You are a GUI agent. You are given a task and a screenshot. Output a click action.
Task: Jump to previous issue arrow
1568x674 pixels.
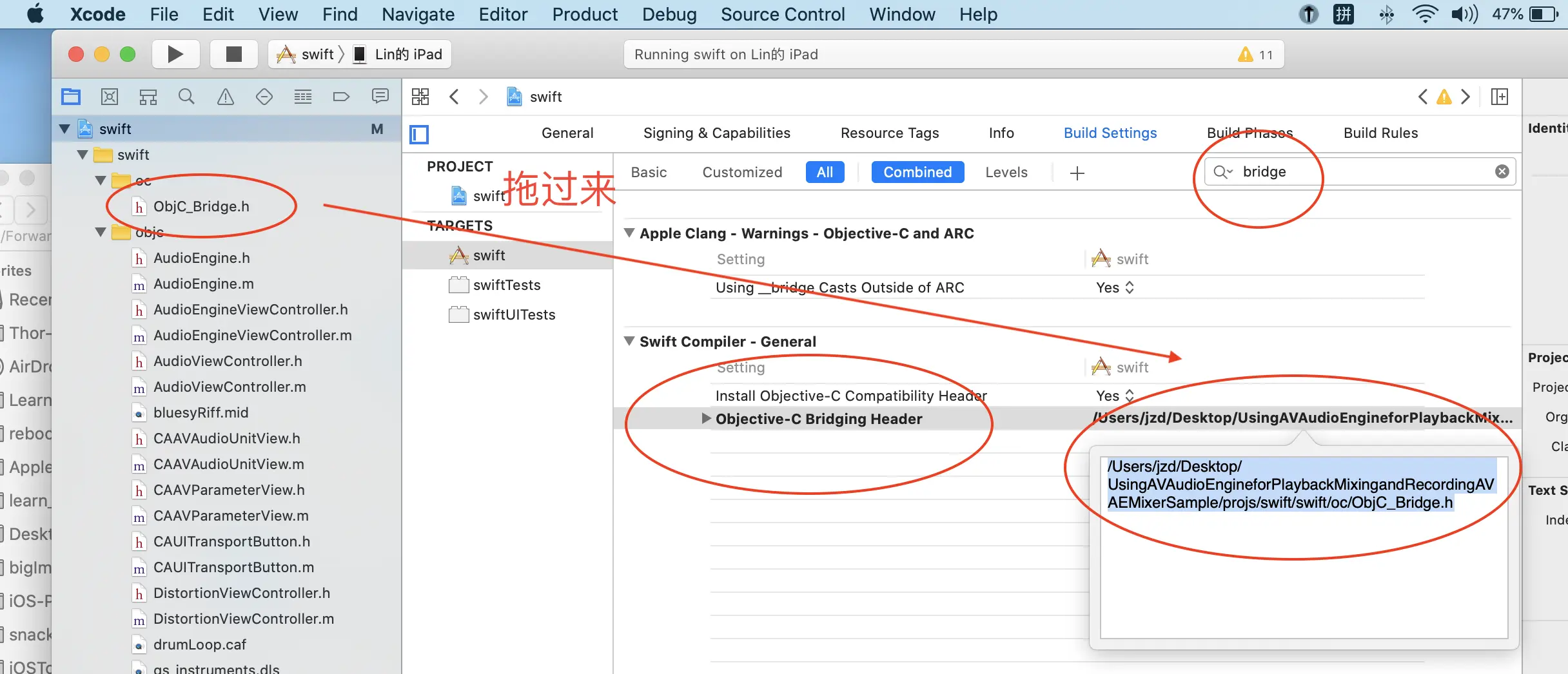coord(1423,97)
